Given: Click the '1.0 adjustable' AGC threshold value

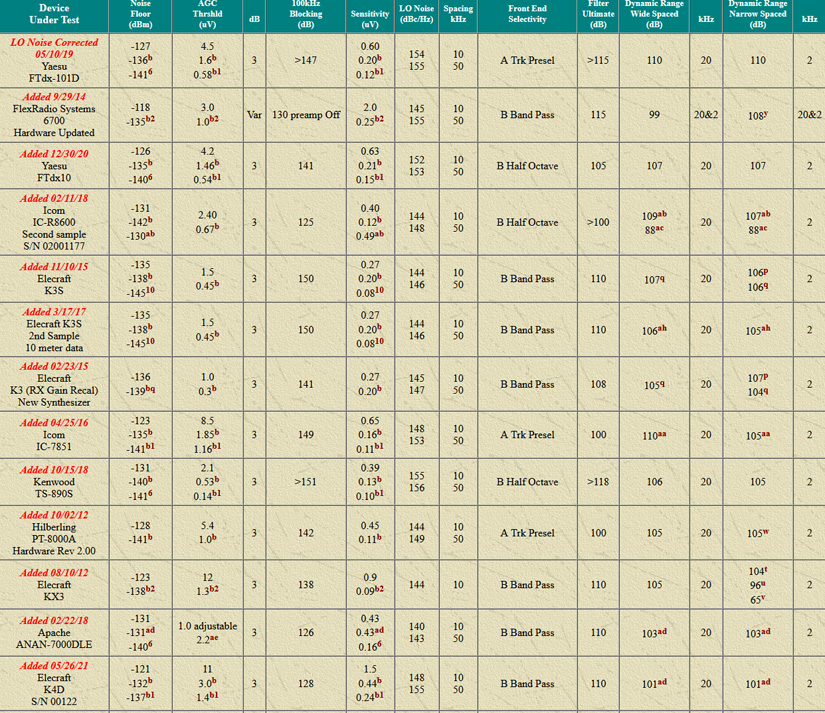Looking at the screenshot, I should coord(207,626).
